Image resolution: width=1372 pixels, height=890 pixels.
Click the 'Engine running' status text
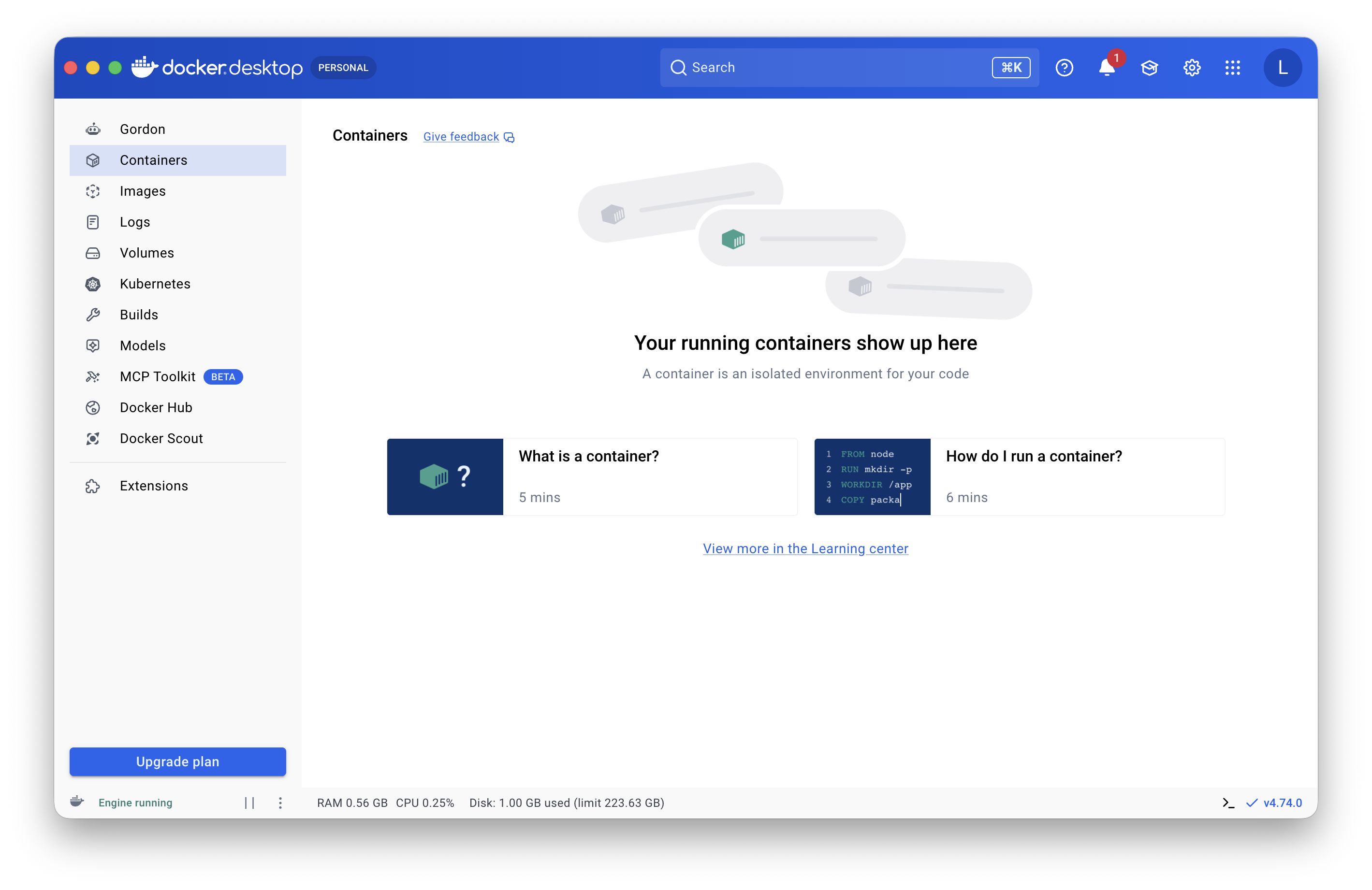(x=135, y=803)
